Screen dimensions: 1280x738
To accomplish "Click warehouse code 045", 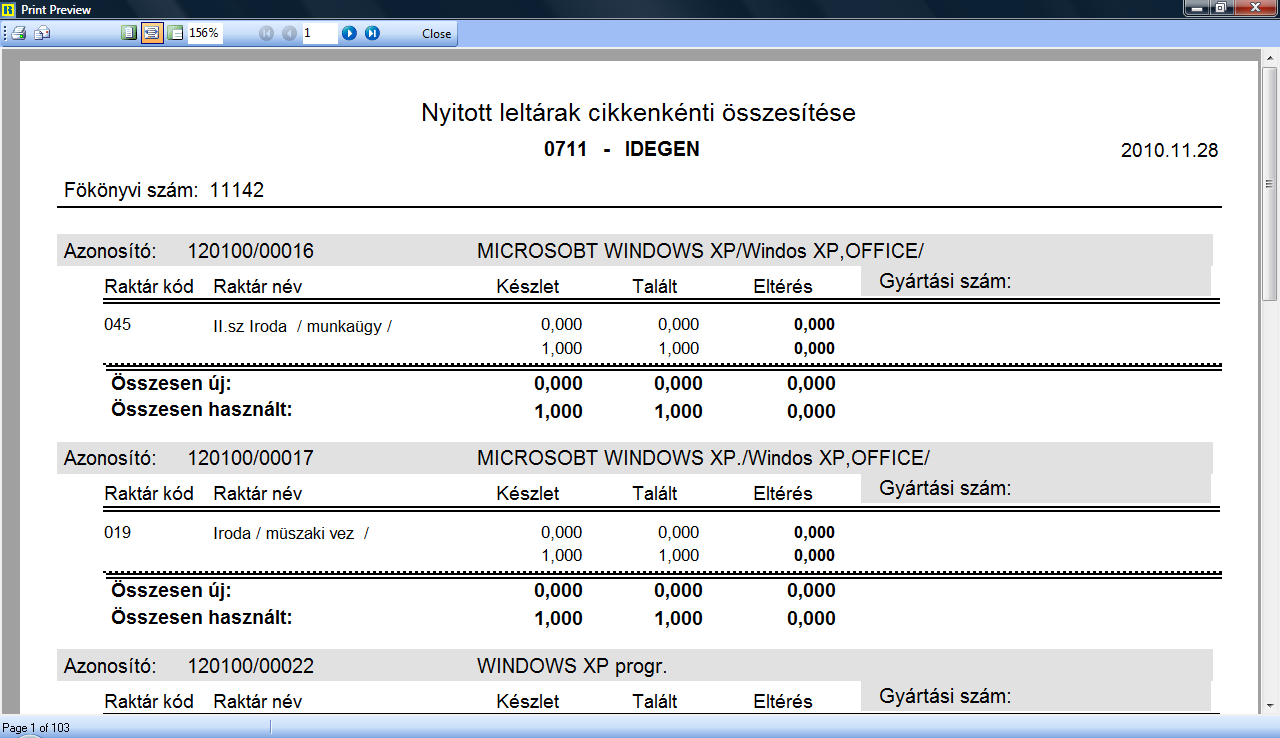I will (117, 325).
